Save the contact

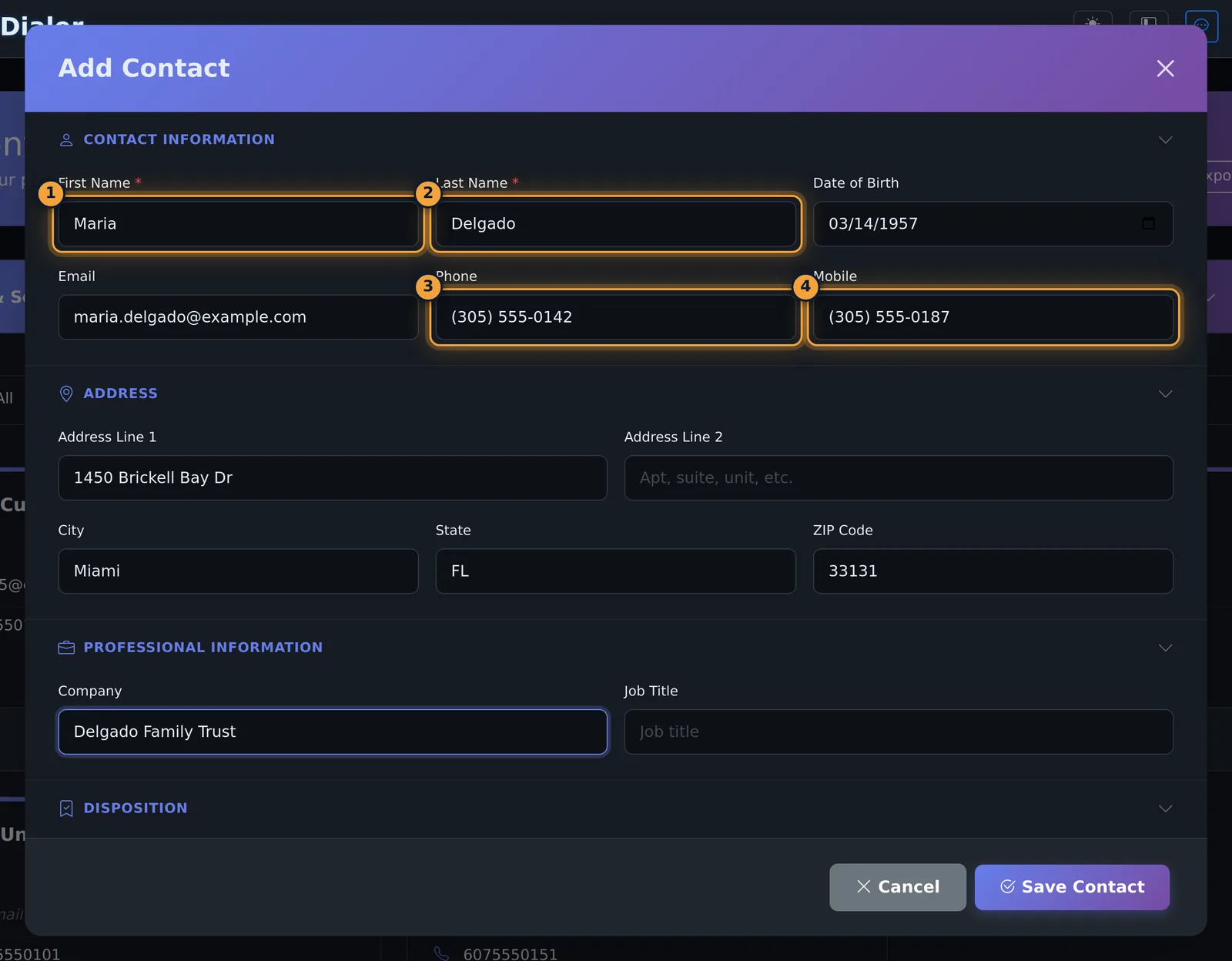pyautogui.click(x=1072, y=887)
